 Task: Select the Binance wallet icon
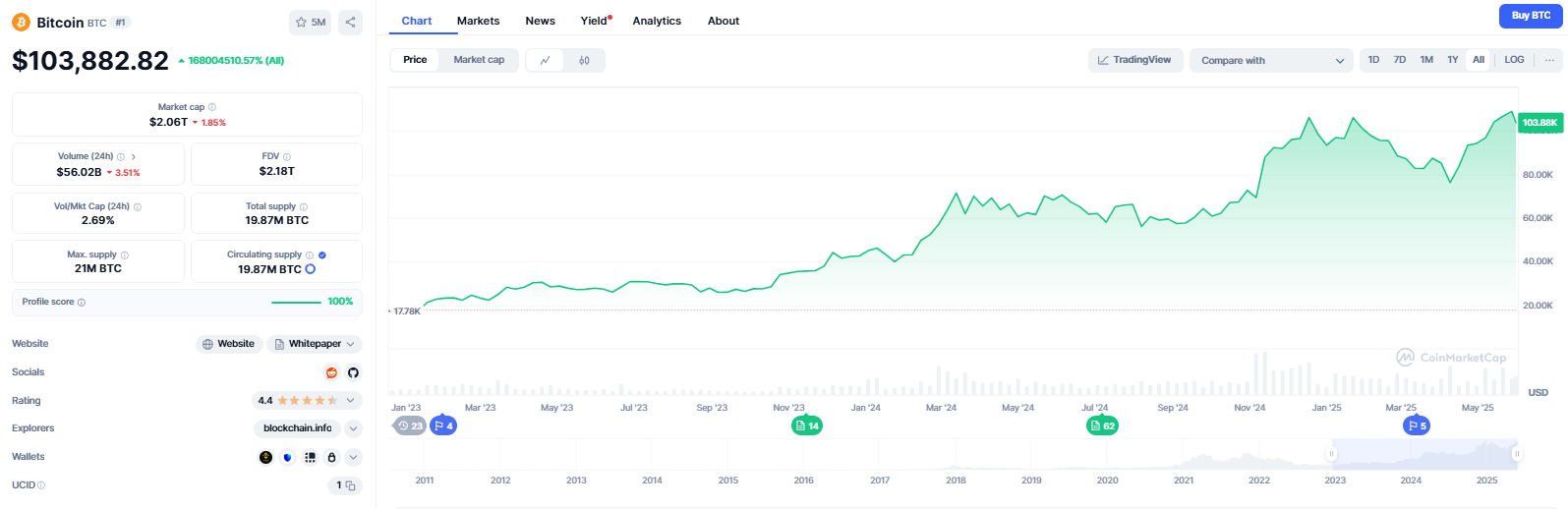(265, 457)
